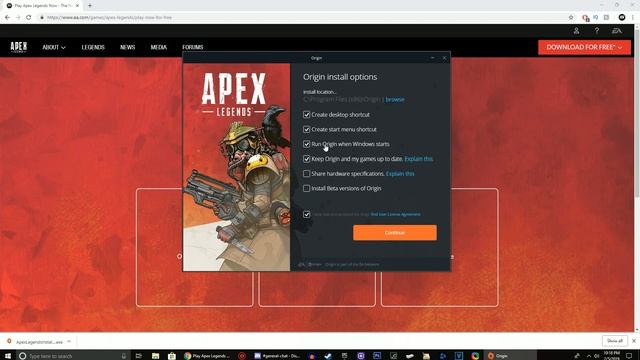This screenshot has height=360, width=640.
Task: Click Show all downloads button
Action: coord(615,341)
